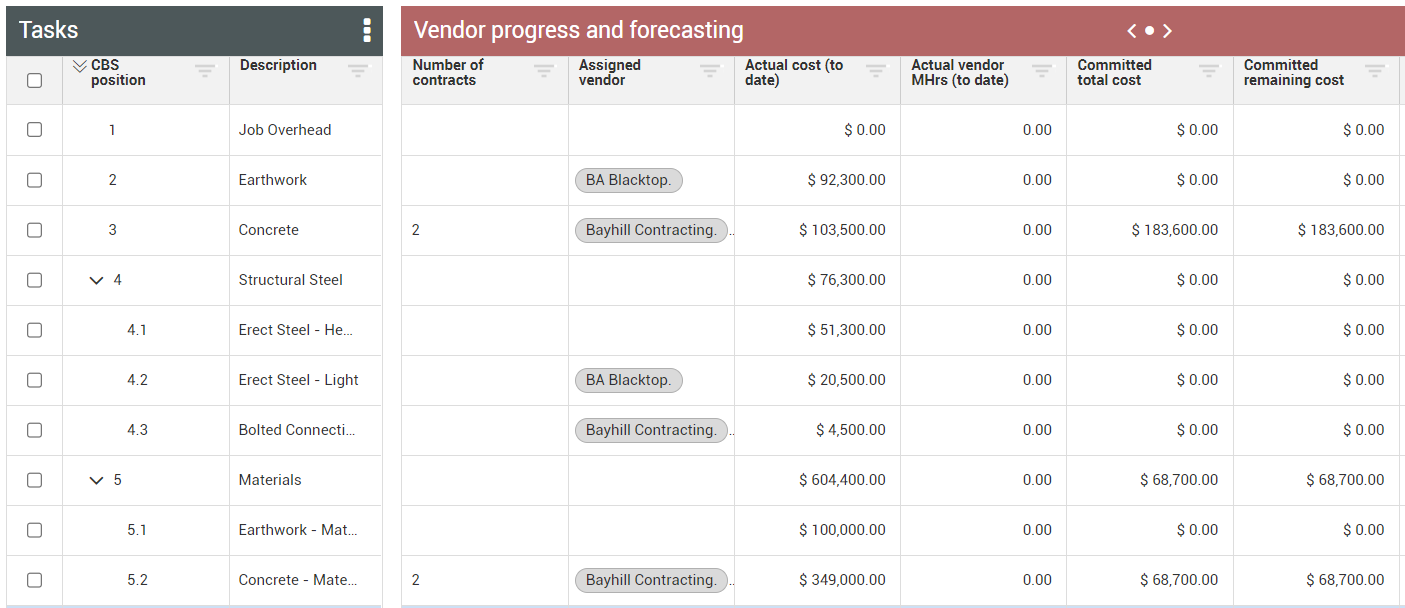Open the BA Blacktop vendor chip on Earthwork
This screenshot has height=608, width=1405.
[628, 180]
